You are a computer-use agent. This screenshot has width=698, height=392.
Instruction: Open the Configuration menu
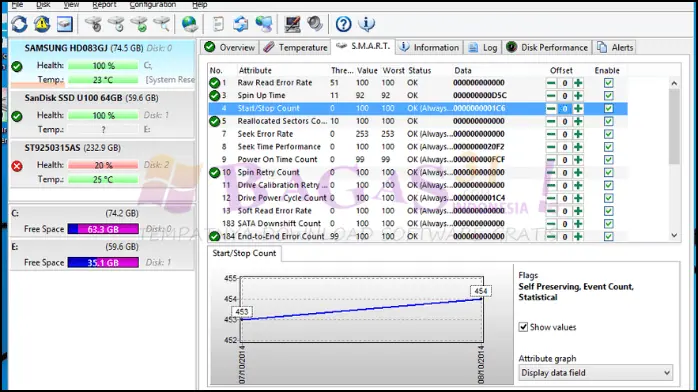[x=152, y=4]
